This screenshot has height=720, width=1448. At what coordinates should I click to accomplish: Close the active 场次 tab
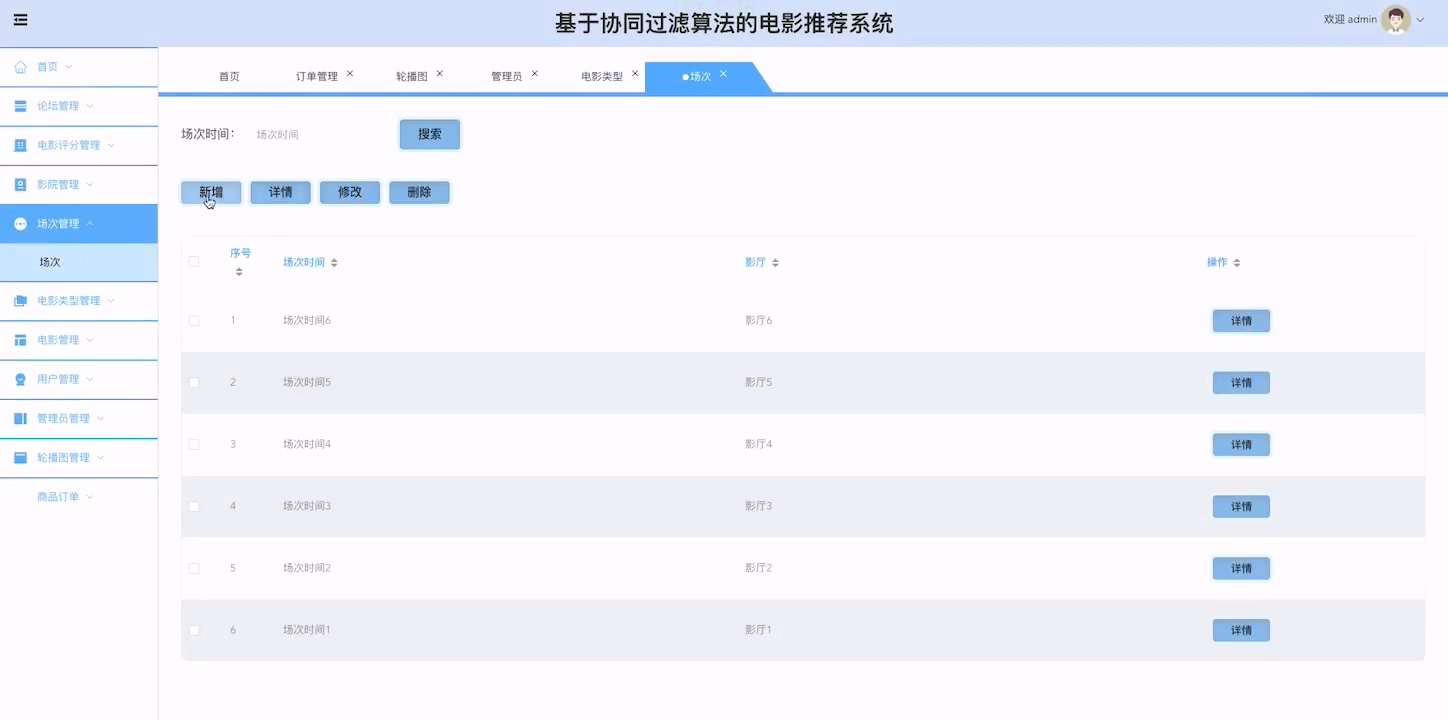(x=723, y=73)
